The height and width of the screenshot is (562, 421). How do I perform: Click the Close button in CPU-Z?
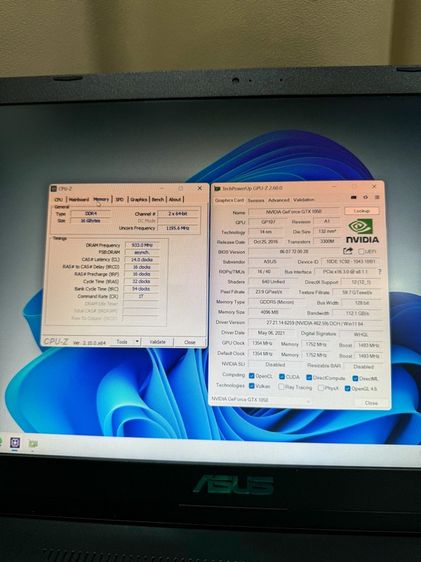tap(190, 342)
